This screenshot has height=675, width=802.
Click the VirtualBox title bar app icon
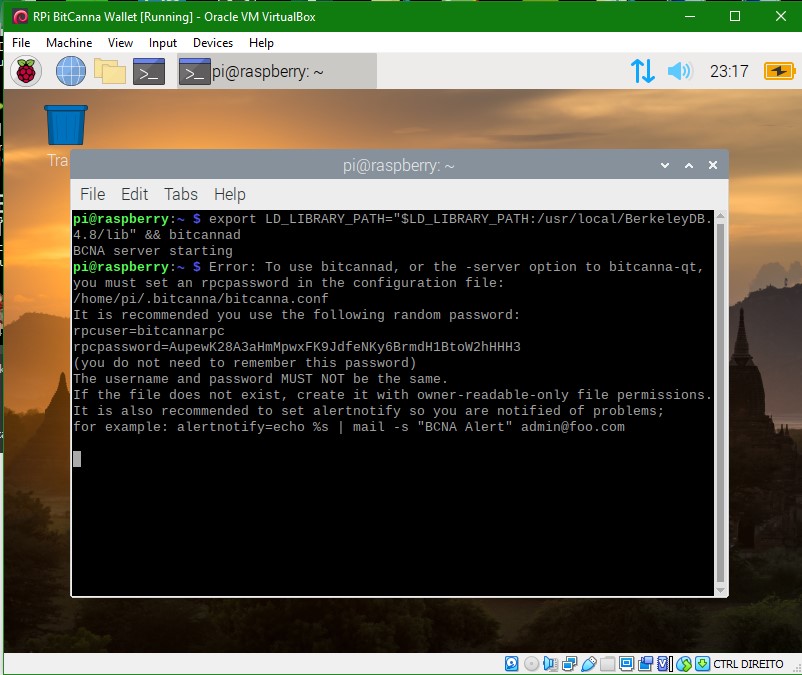pos(20,16)
